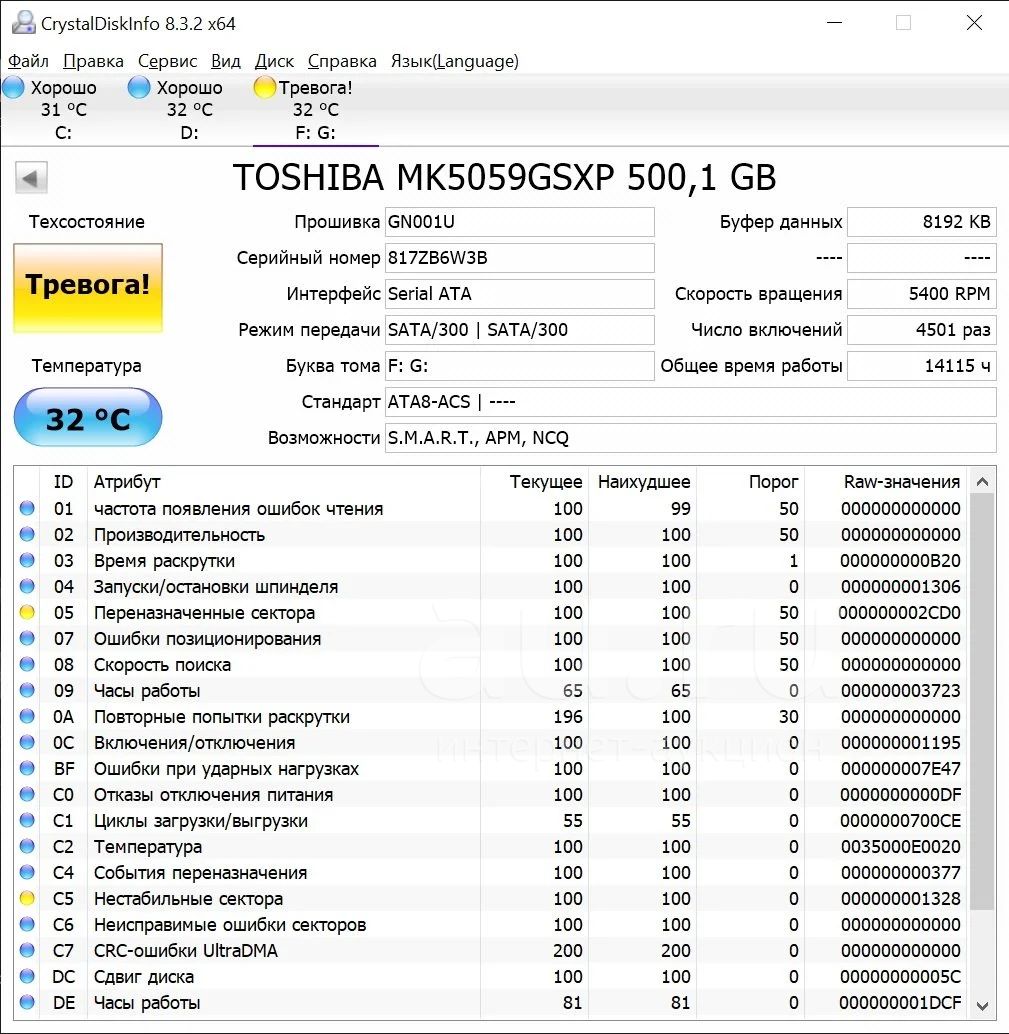The height and width of the screenshot is (1034, 1009).
Task: Click the Буква тома field
Action: (x=520, y=365)
